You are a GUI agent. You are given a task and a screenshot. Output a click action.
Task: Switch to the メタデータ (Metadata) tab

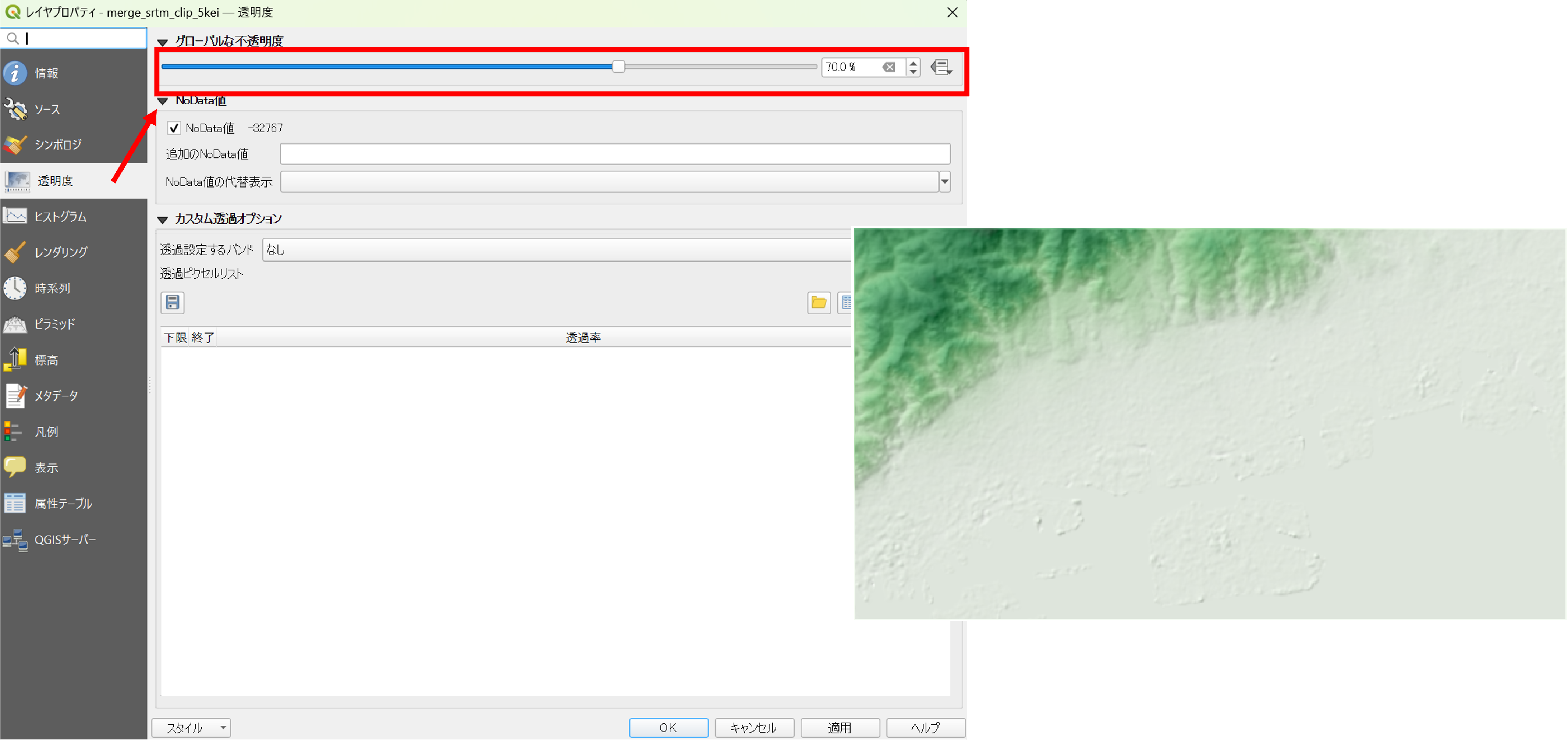coord(56,396)
